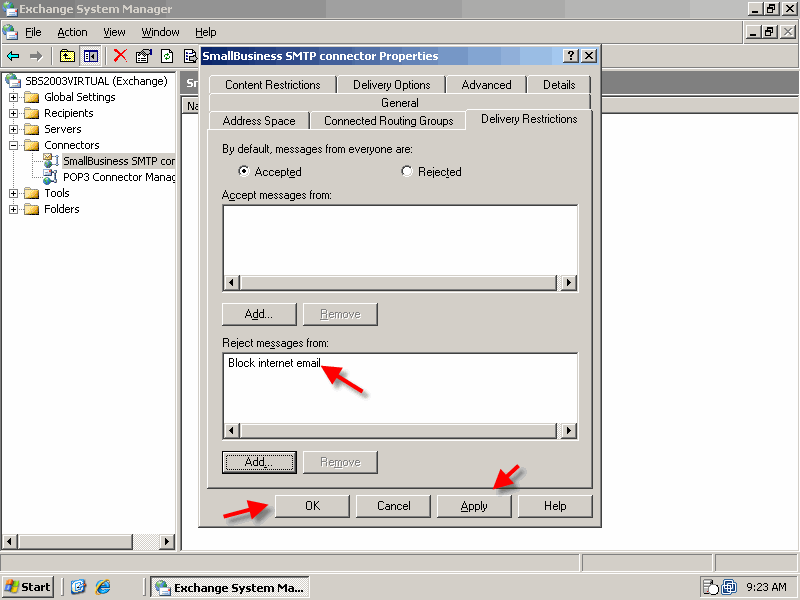Expand the Servers node
800x600 pixels.
(14, 129)
